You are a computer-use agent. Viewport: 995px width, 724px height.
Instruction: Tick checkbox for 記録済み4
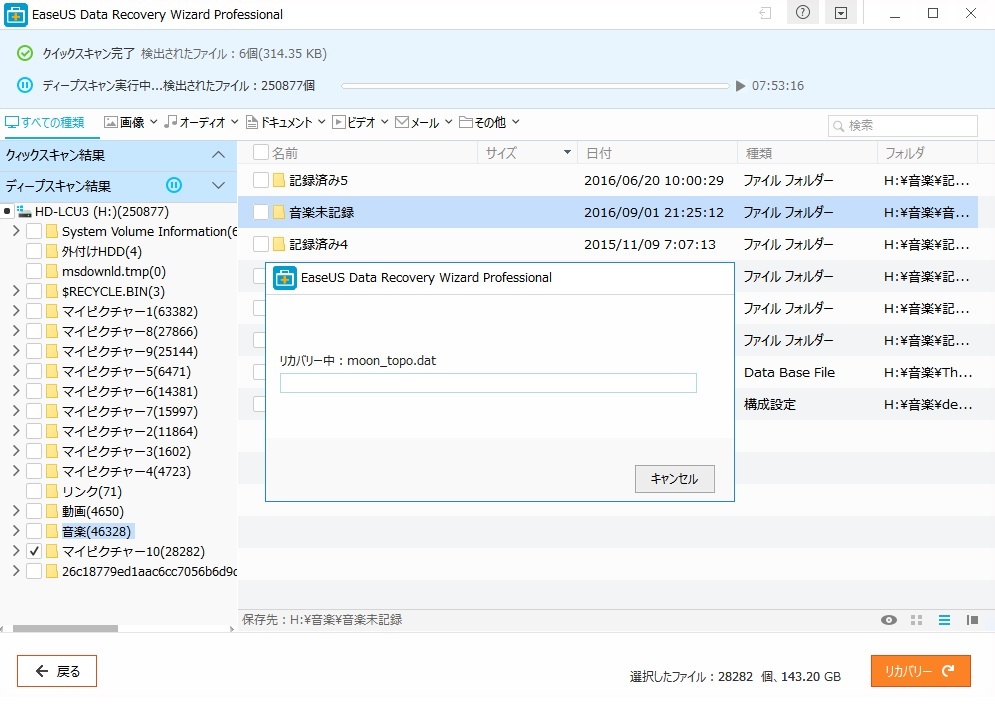click(x=260, y=244)
